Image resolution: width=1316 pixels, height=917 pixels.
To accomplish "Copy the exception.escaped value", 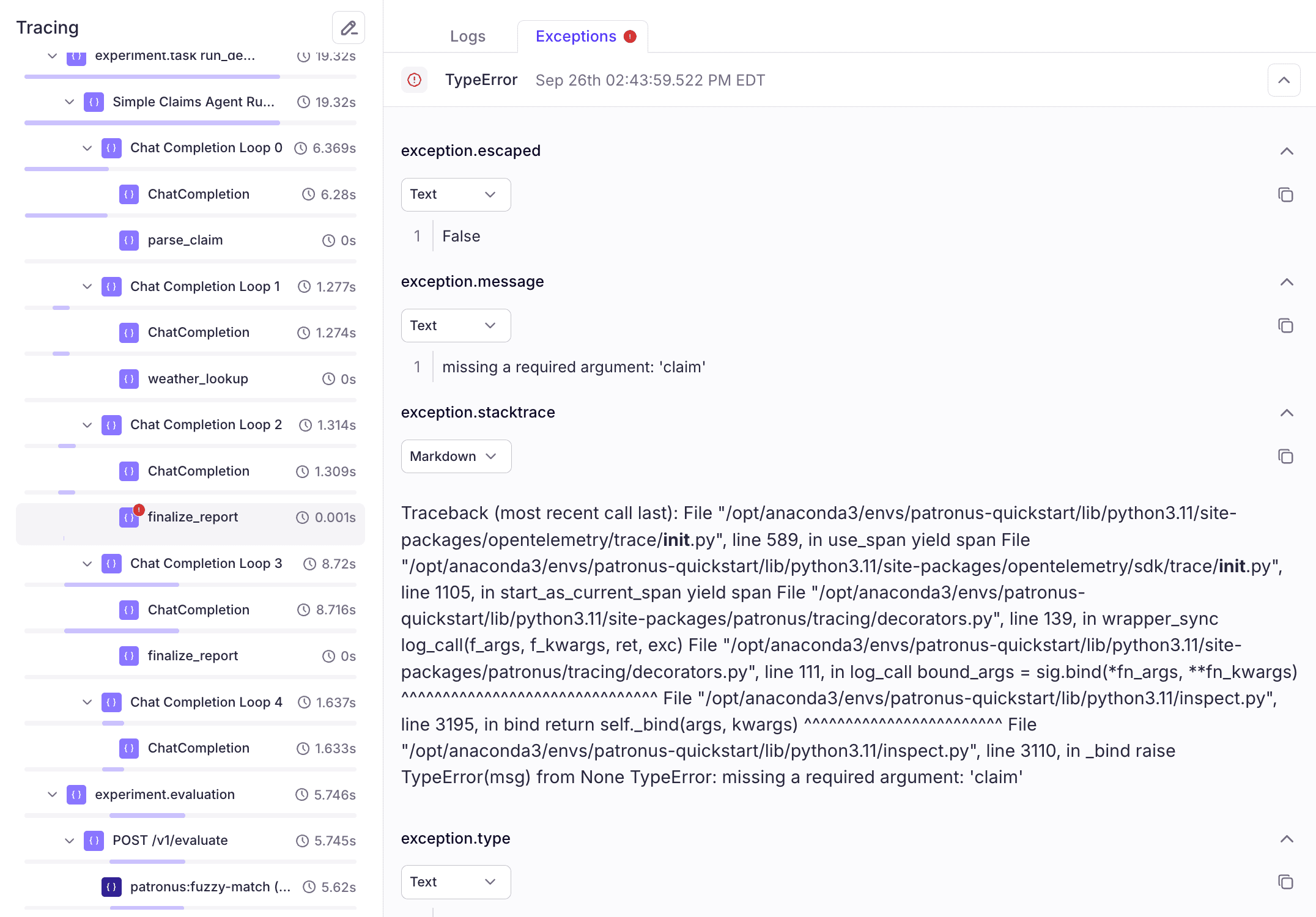I will coord(1285,194).
